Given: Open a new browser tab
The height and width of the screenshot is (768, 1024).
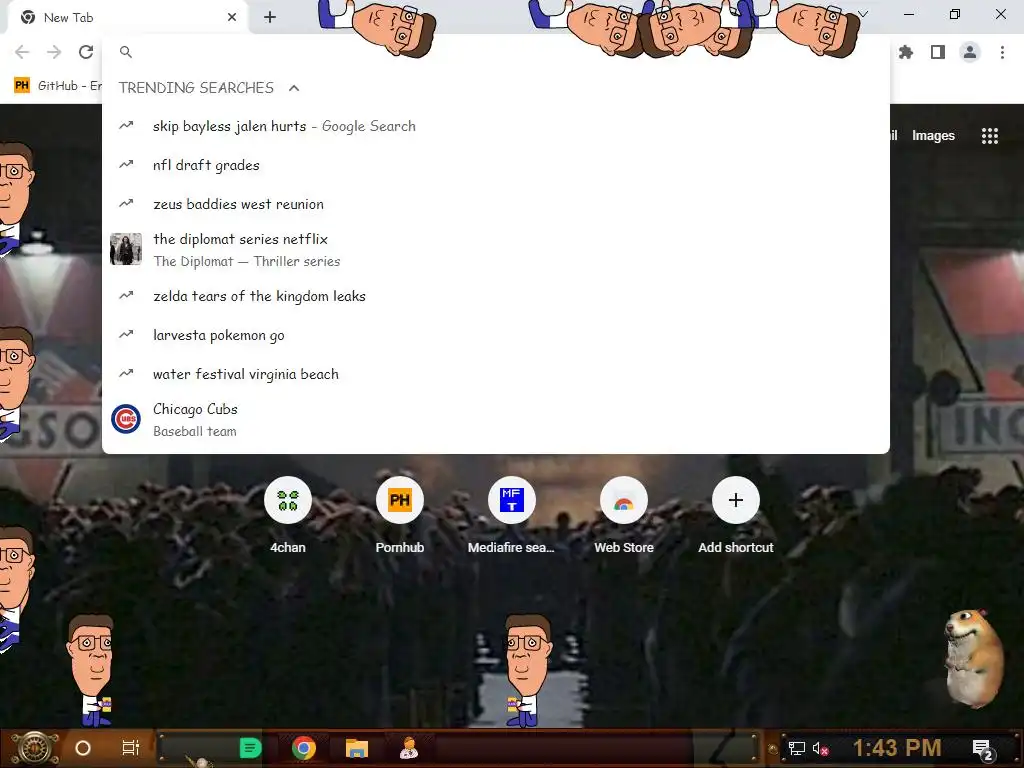Looking at the screenshot, I should 270,18.
